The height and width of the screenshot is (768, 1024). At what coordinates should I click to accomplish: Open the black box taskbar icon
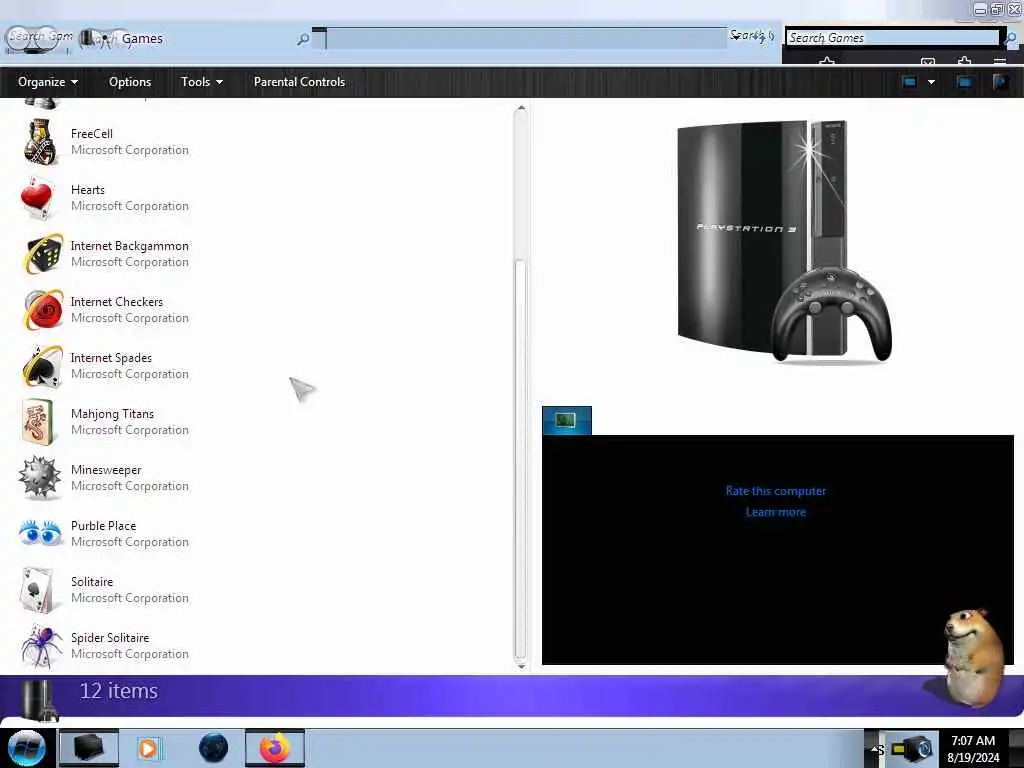point(89,748)
